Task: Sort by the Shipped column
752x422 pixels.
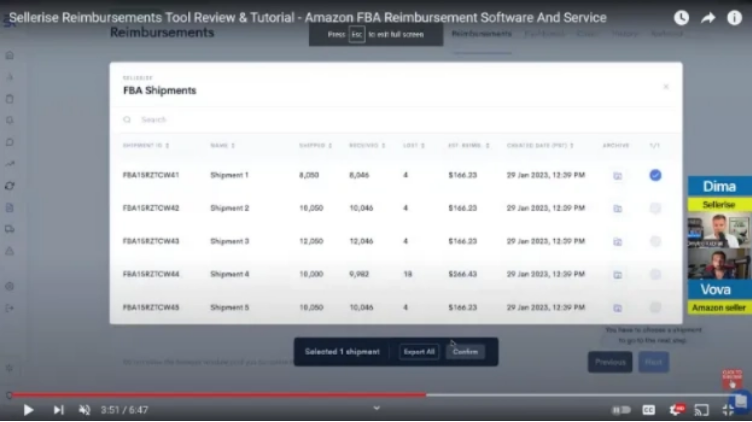Action: click(x=316, y=145)
